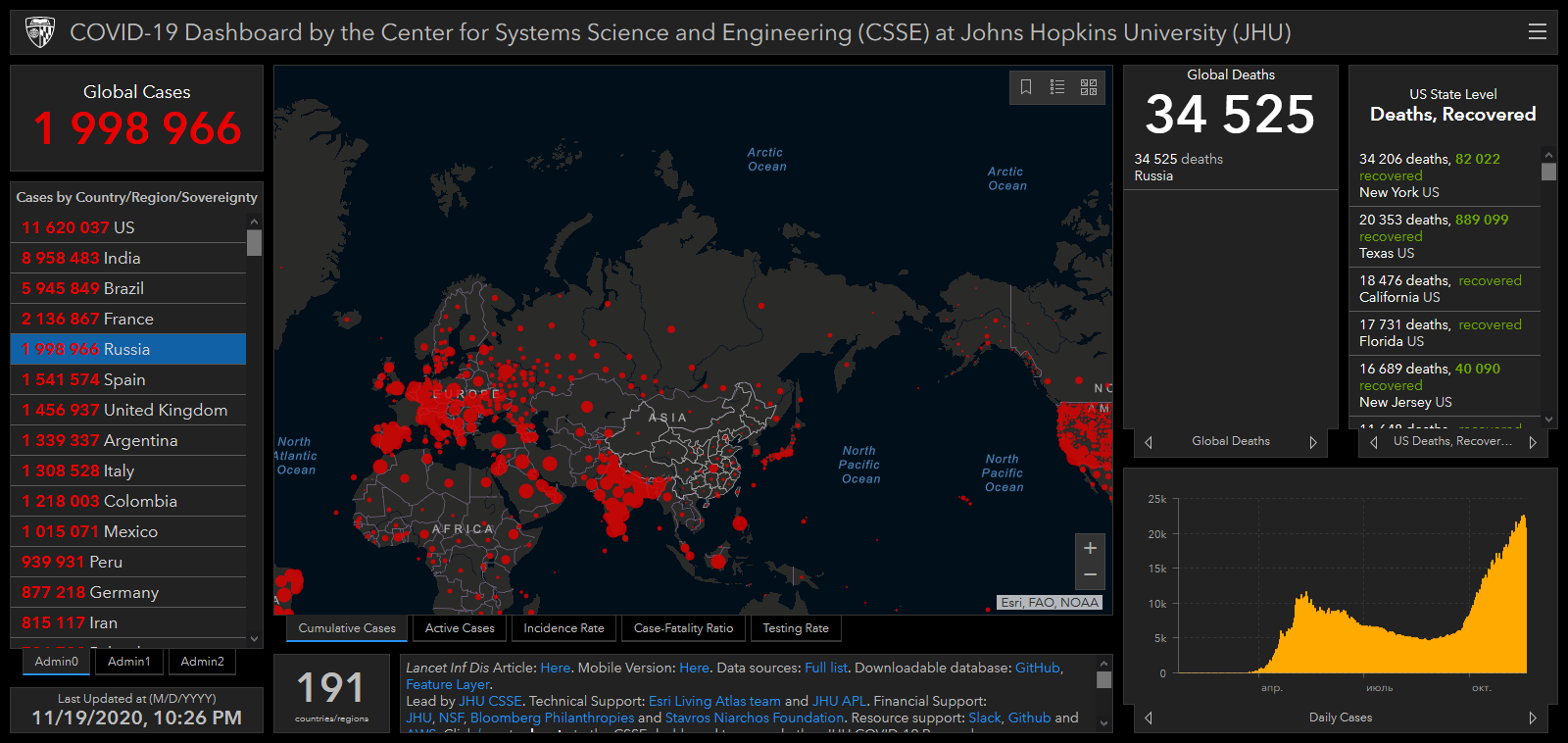
Task: Switch to Testing Rate map tab
Action: coord(796,628)
